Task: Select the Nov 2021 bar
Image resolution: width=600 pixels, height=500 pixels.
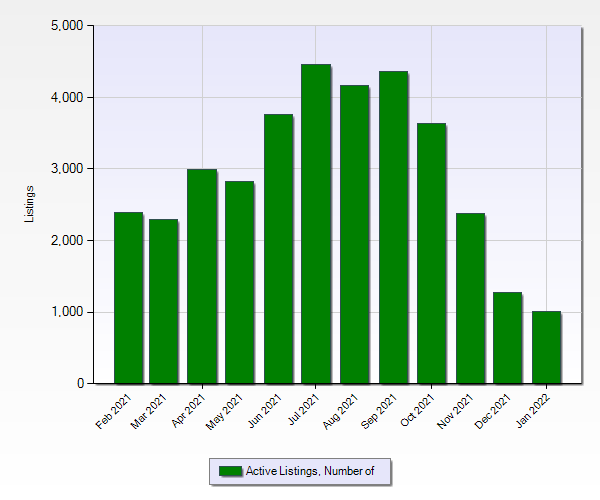Action: [469, 298]
